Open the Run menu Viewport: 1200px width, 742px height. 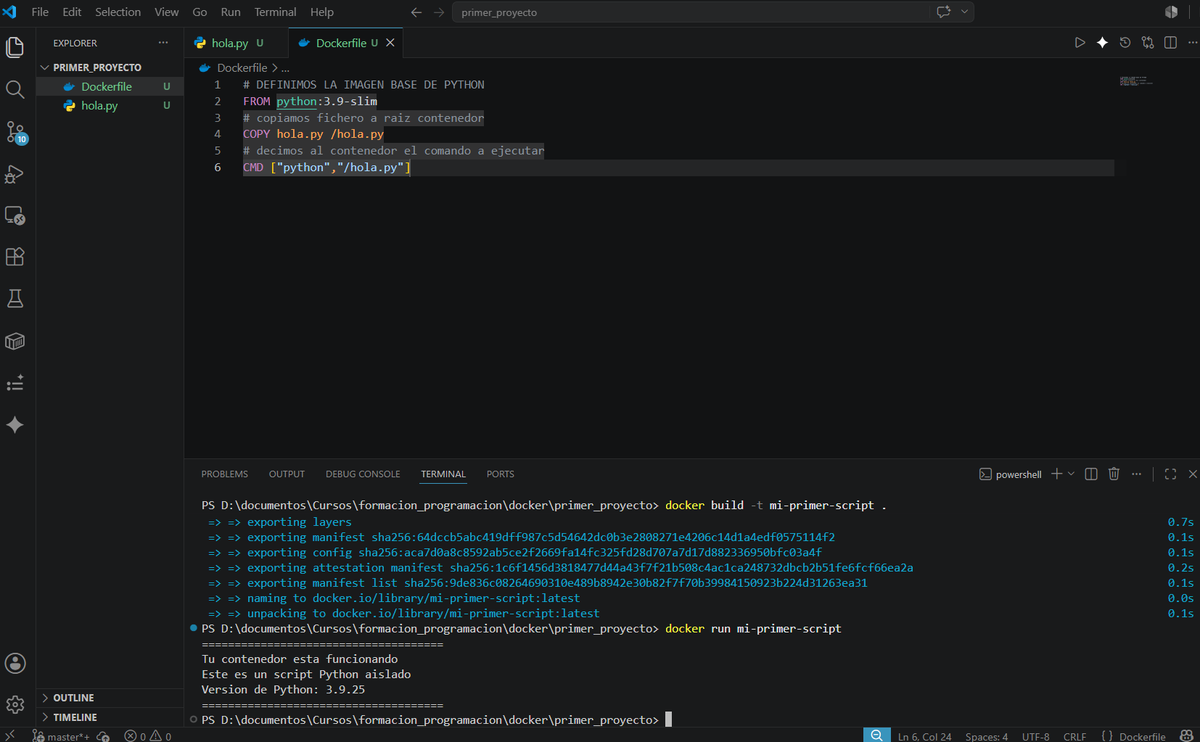pyautogui.click(x=231, y=12)
